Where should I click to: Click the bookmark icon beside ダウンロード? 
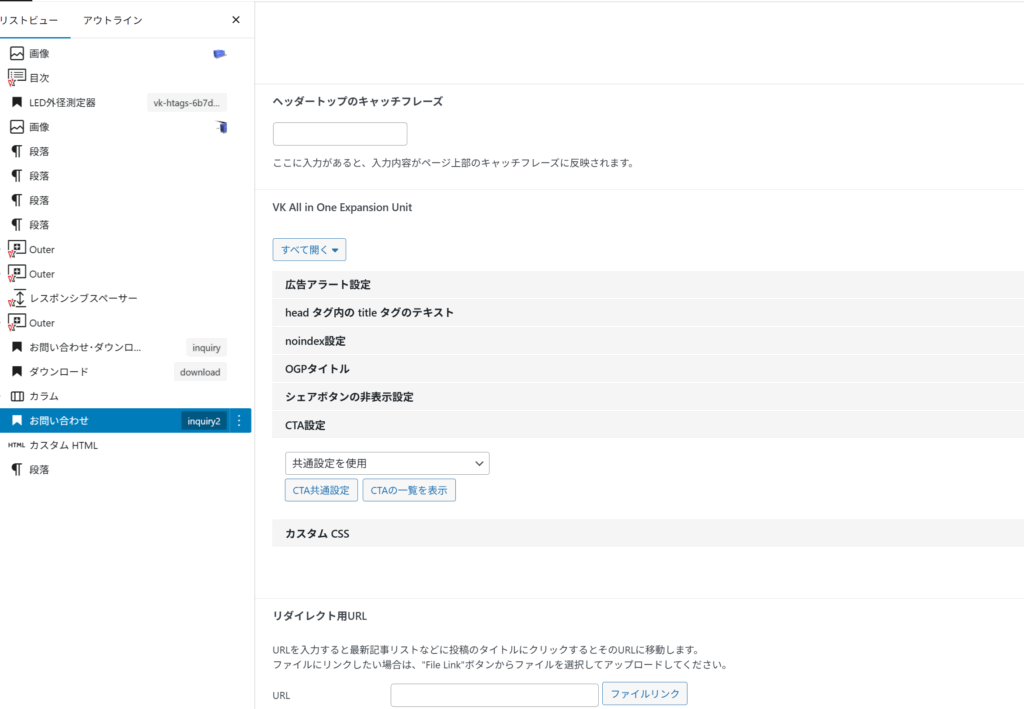pos(17,371)
